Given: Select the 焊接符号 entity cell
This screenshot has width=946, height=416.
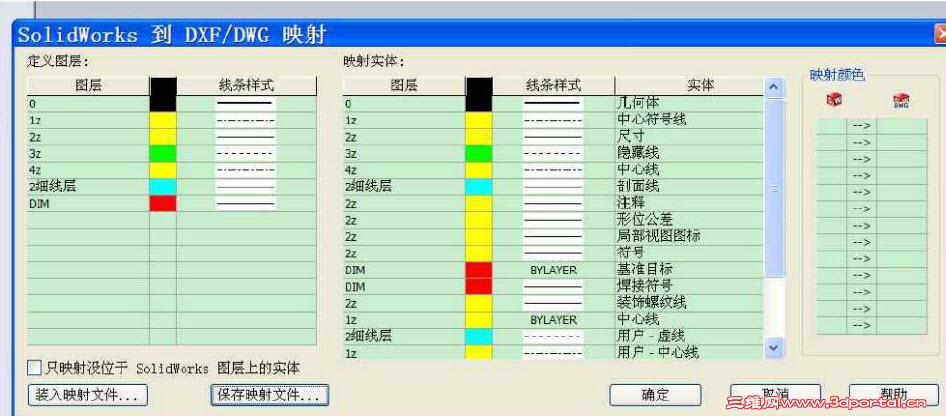Looking at the screenshot, I should click(x=689, y=286).
